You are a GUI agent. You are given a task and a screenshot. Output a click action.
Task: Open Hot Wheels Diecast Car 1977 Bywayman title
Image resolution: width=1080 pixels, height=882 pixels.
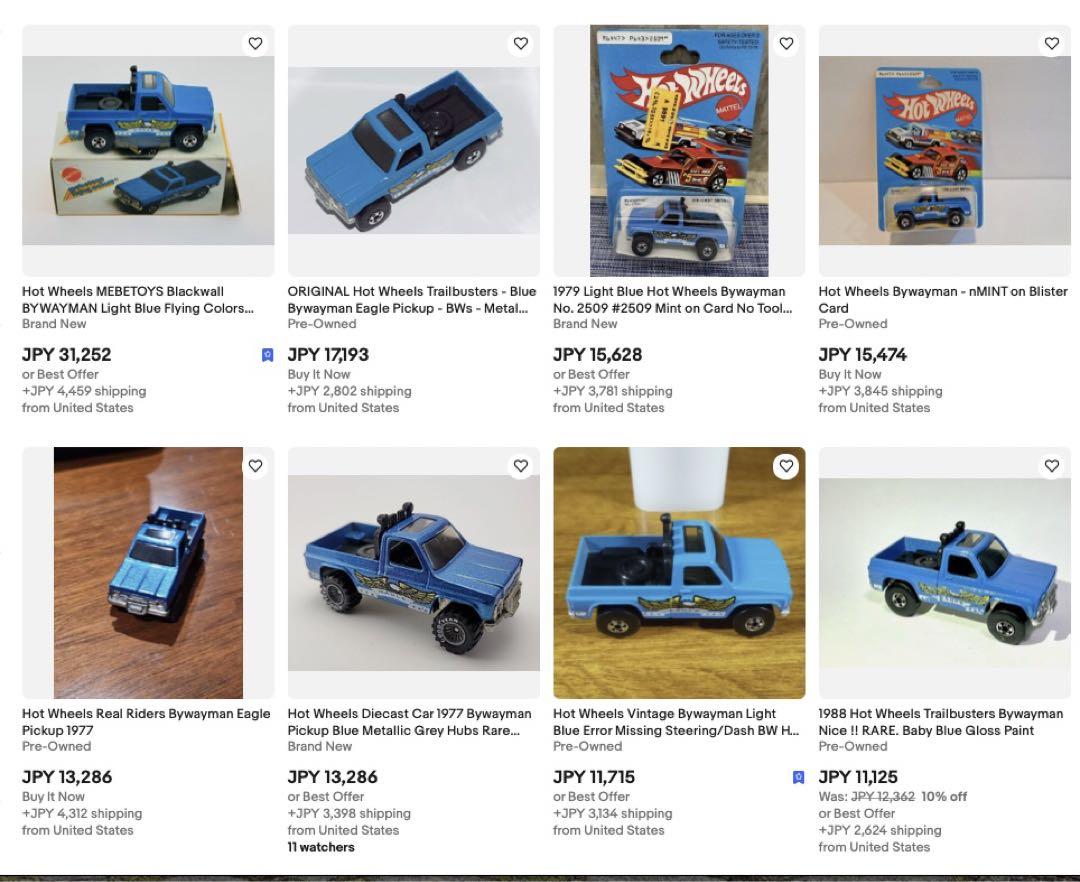pyautogui.click(x=409, y=722)
